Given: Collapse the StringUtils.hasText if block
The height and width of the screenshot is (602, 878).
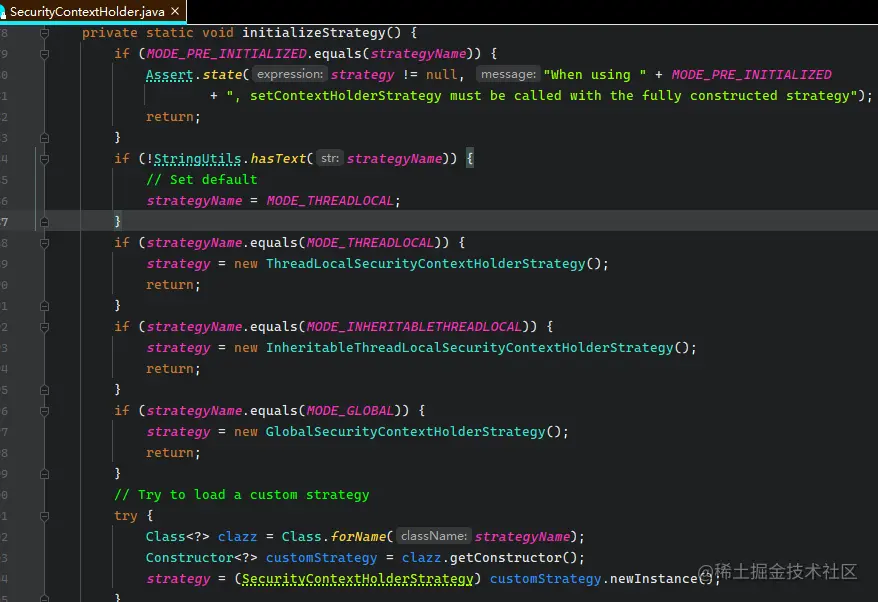Looking at the screenshot, I should point(44,159).
